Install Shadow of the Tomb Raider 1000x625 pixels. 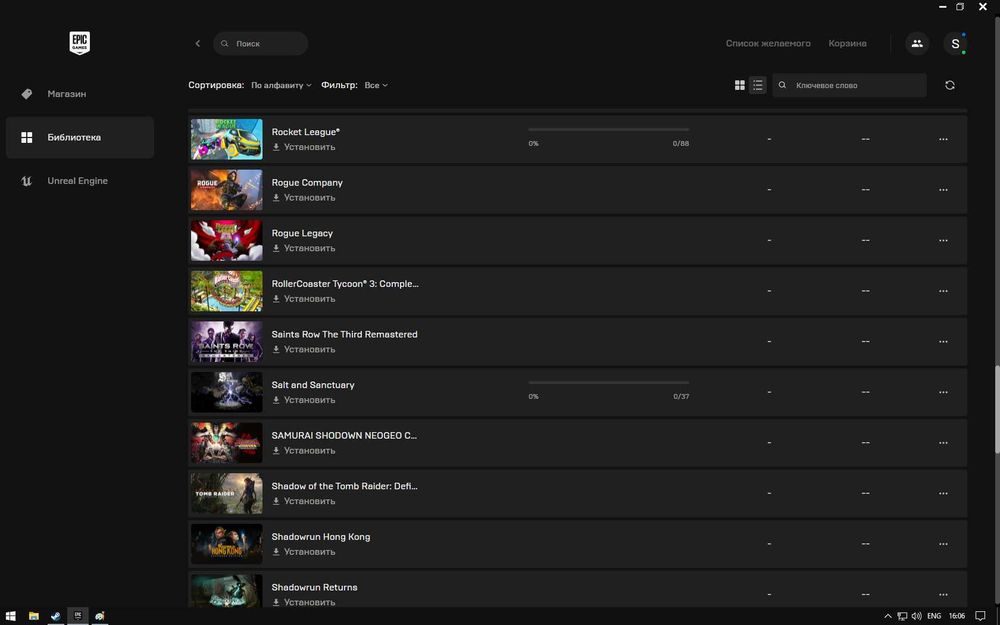coord(304,501)
